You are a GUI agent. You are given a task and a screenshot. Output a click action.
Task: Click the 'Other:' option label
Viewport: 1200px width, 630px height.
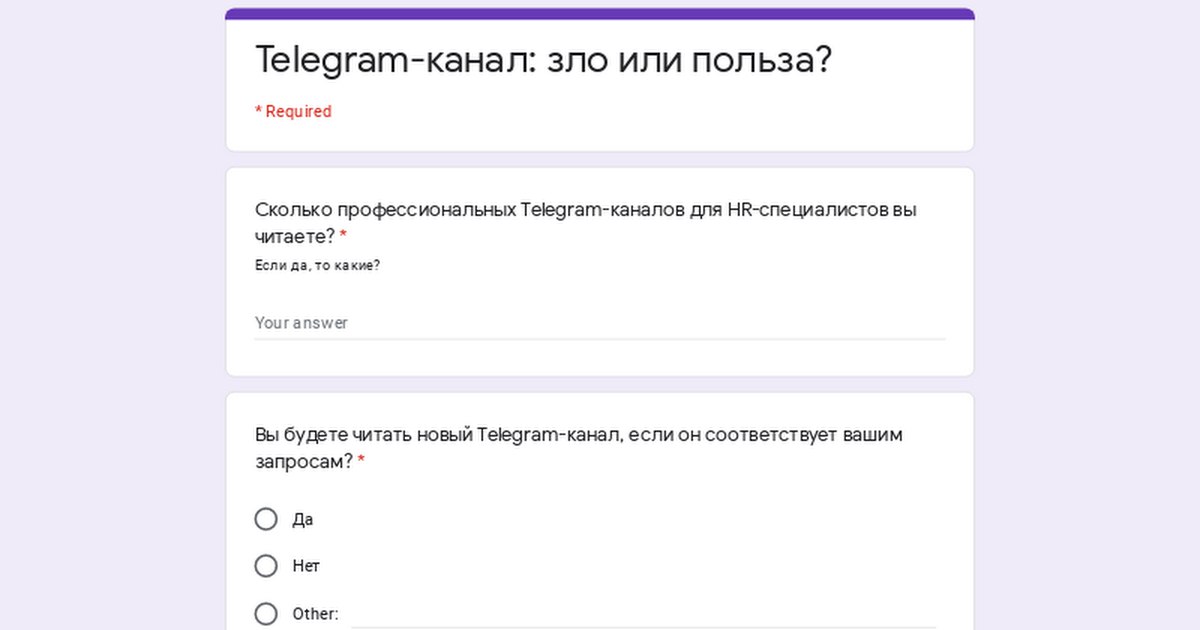tap(315, 614)
